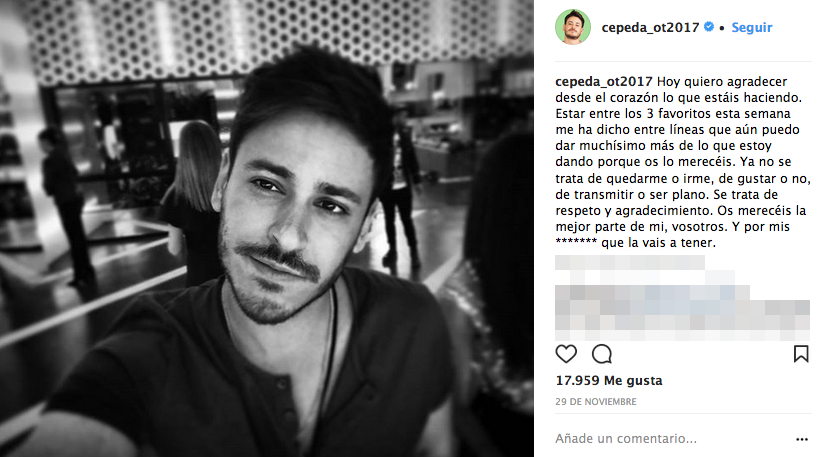Click the cepeda_ot2017 name starting the caption
The width and height of the screenshot is (828, 457).
tap(604, 82)
